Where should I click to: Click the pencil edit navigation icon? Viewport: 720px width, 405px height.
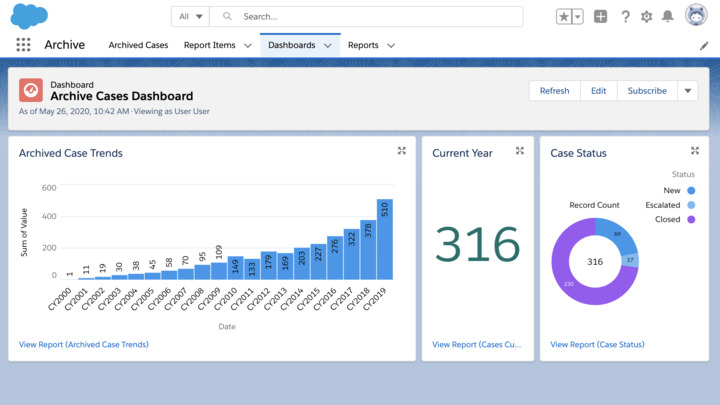click(704, 46)
